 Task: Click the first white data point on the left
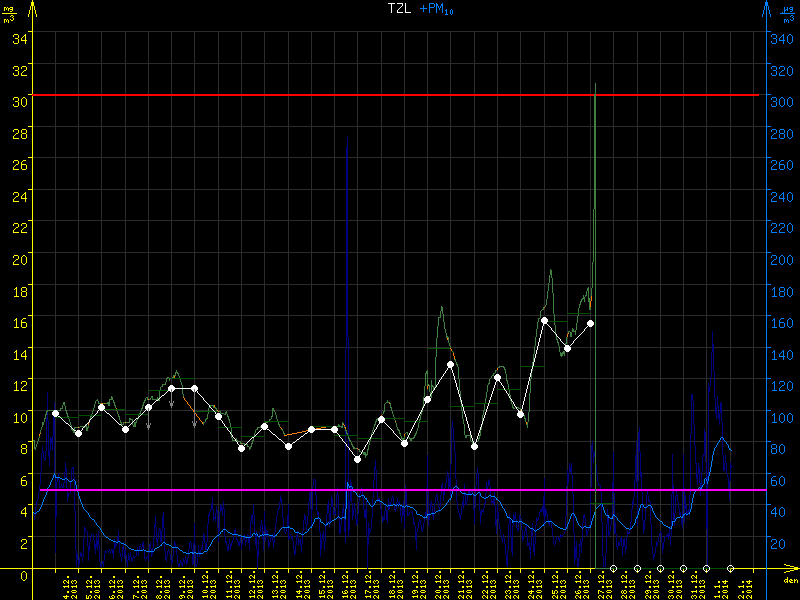(x=55, y=413)
